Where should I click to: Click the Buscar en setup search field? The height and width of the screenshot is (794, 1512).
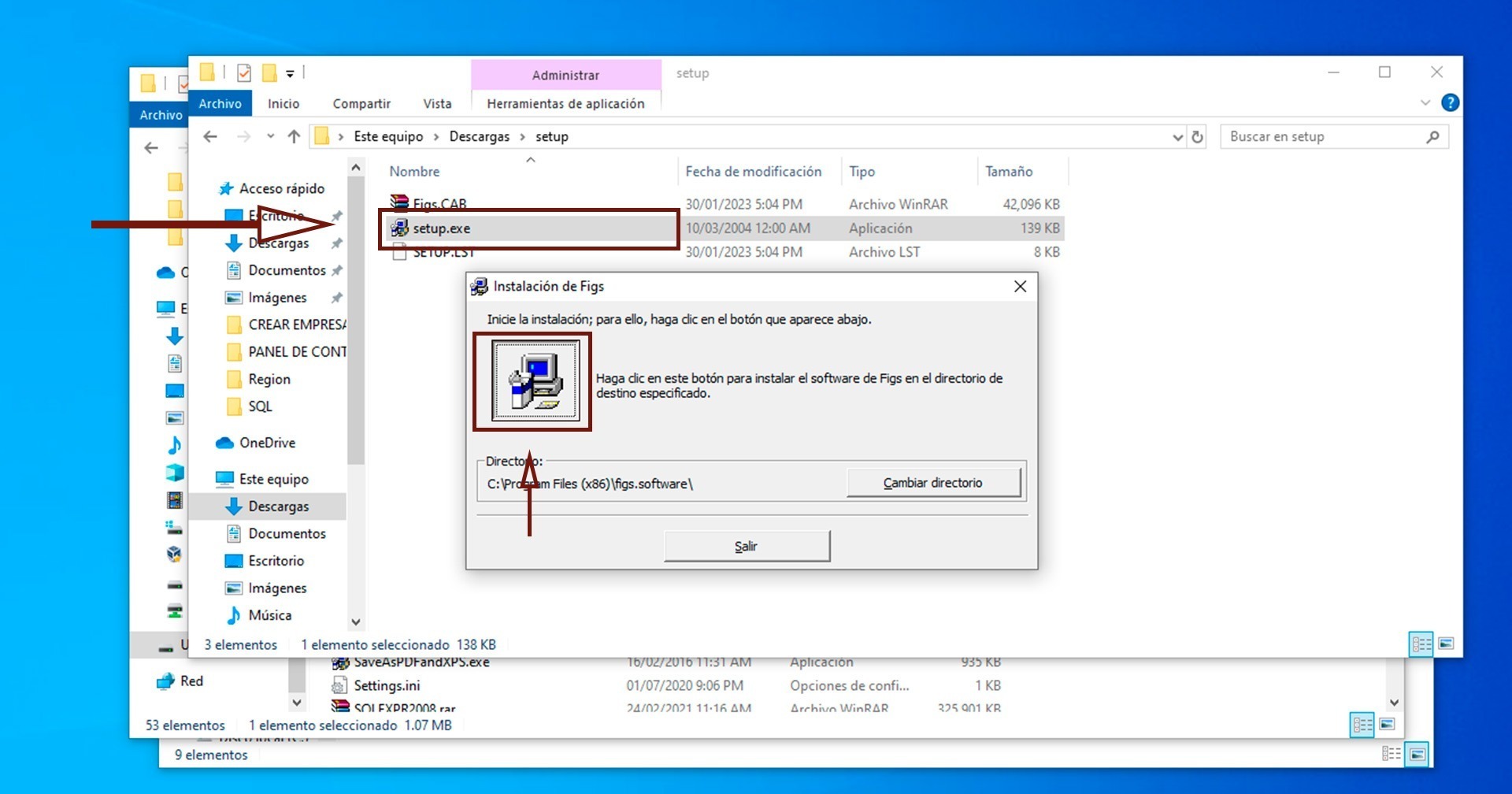click(1325, 137)
